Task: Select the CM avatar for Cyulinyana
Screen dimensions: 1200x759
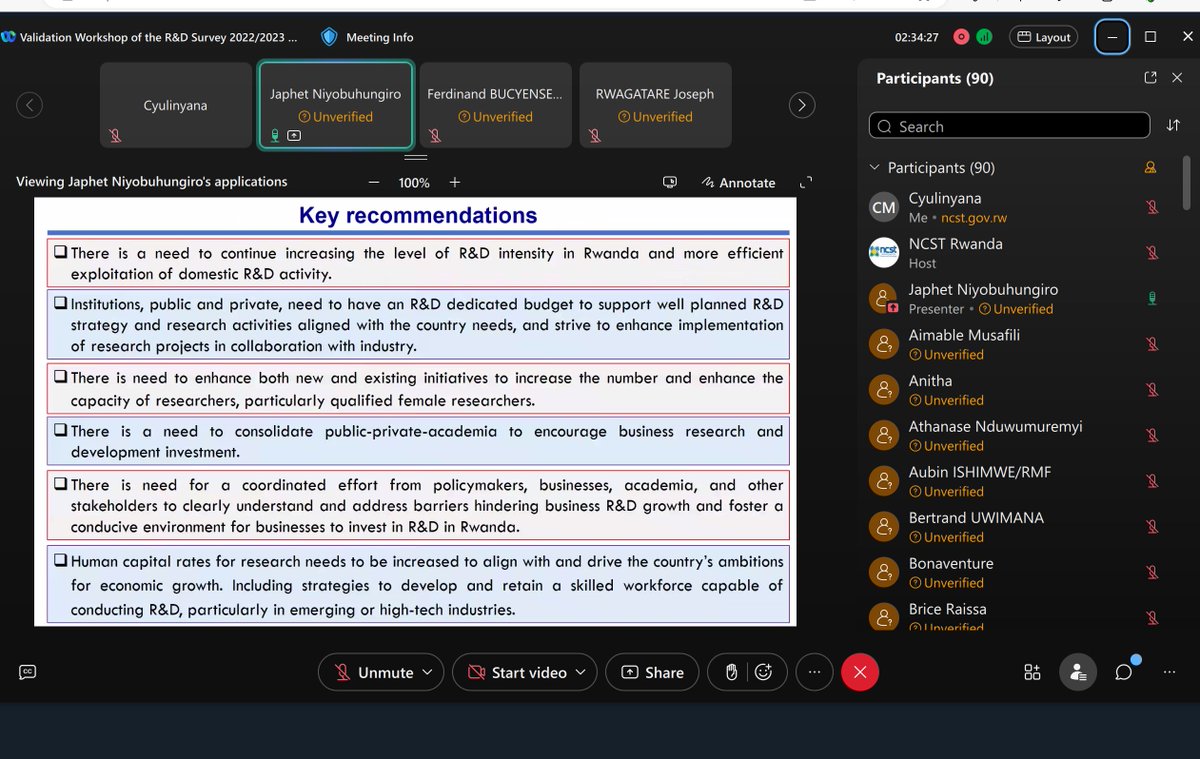Action: pos(884,207)
